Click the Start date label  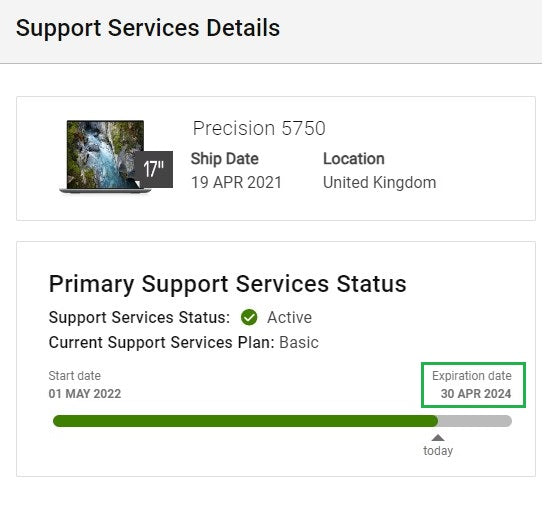(75, 376)
